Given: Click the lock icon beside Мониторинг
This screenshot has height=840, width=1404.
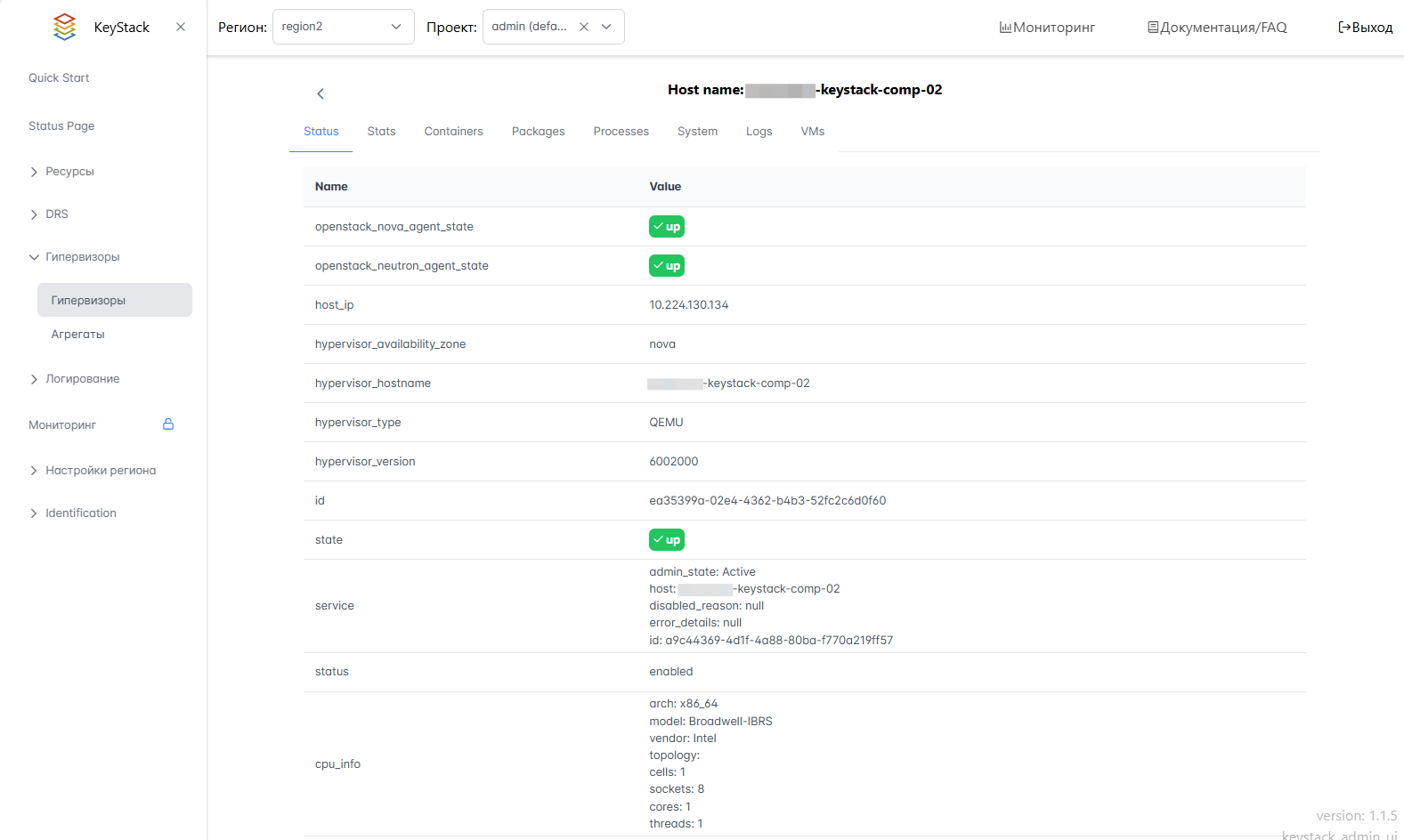Looking at the screenshot, I should click(168, 424).
